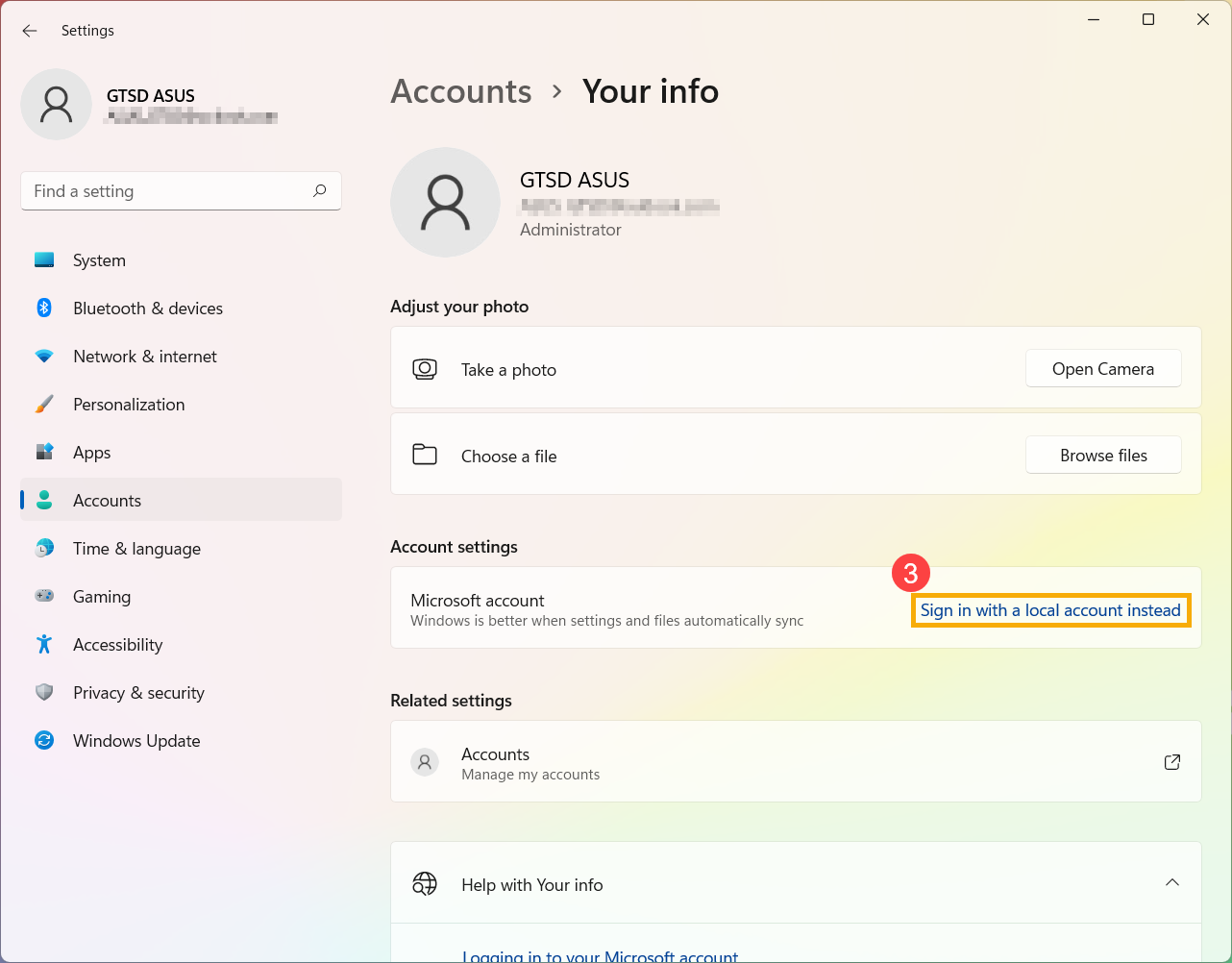Click the Windows Update sync icon
Viewport: 1232px width, 963px height.
(44, 741)
